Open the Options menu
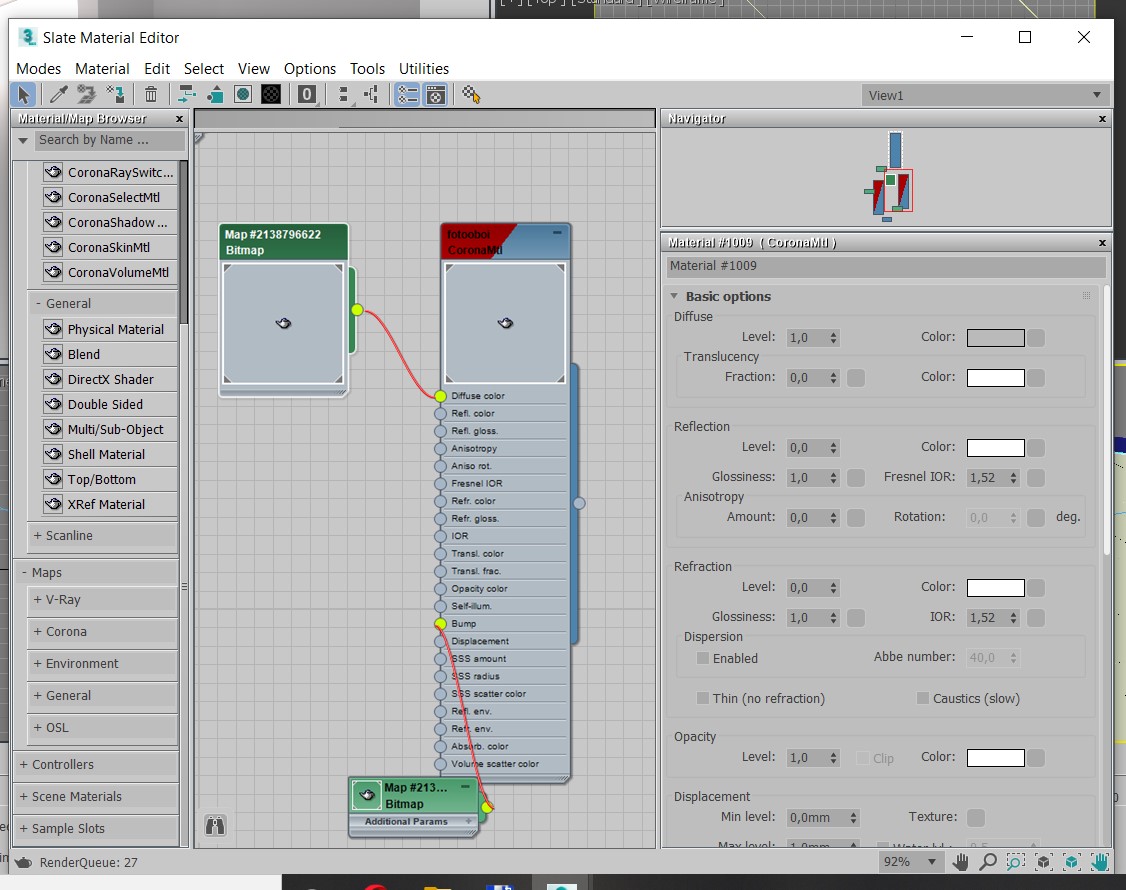The image size is (1126, 890). click(x=310, y=68)
